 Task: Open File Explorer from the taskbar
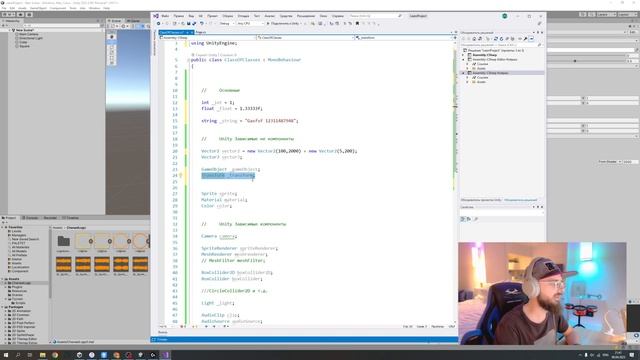pos(42,355)
